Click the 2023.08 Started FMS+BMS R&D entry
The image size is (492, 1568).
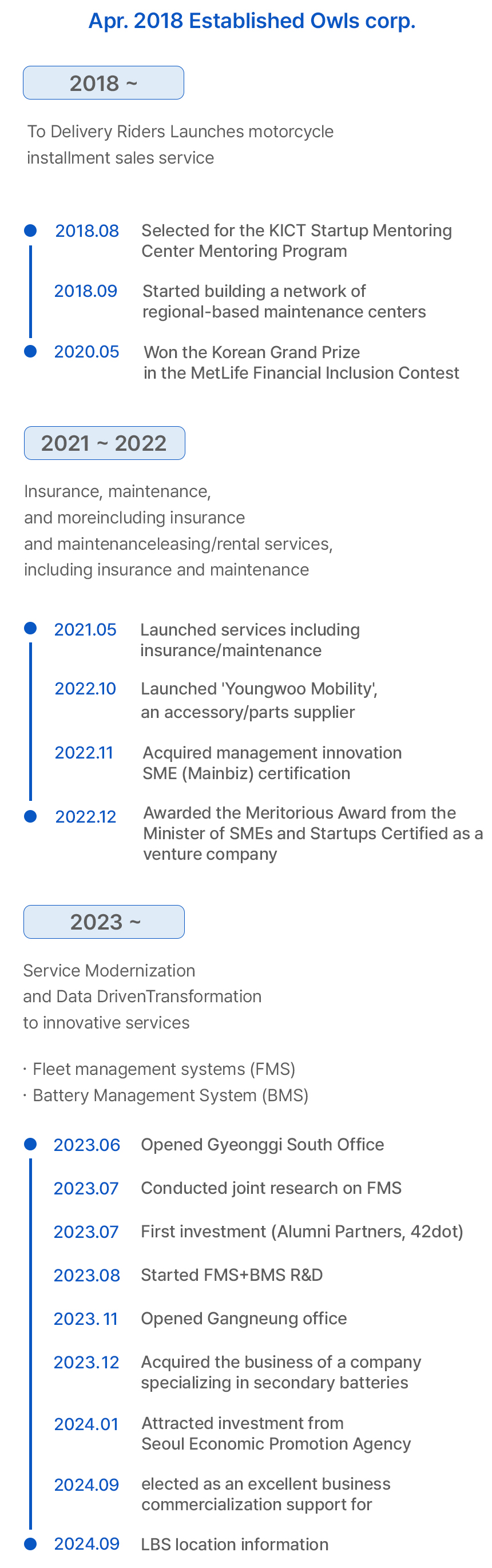188,1275
